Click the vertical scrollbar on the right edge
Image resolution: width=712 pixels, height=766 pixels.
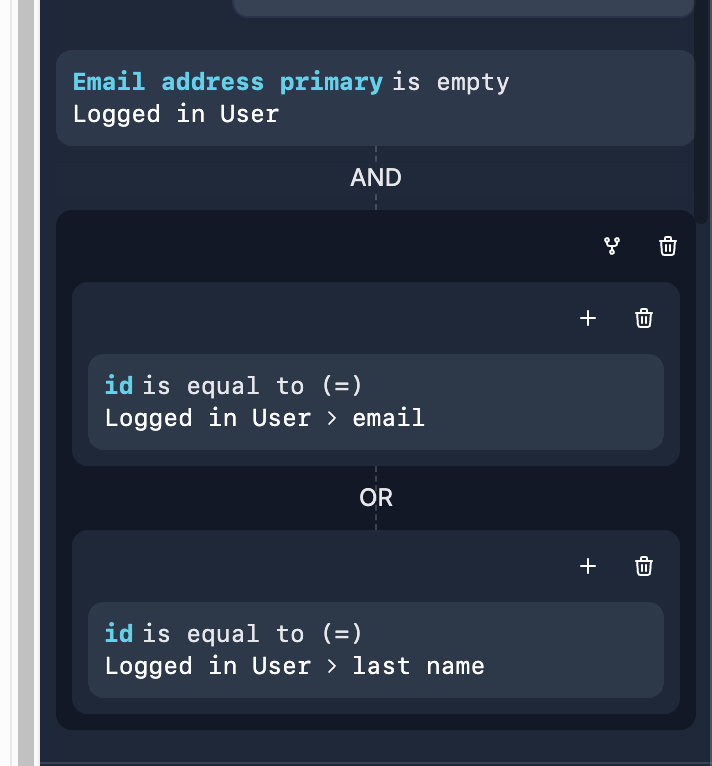pos(703,110)
